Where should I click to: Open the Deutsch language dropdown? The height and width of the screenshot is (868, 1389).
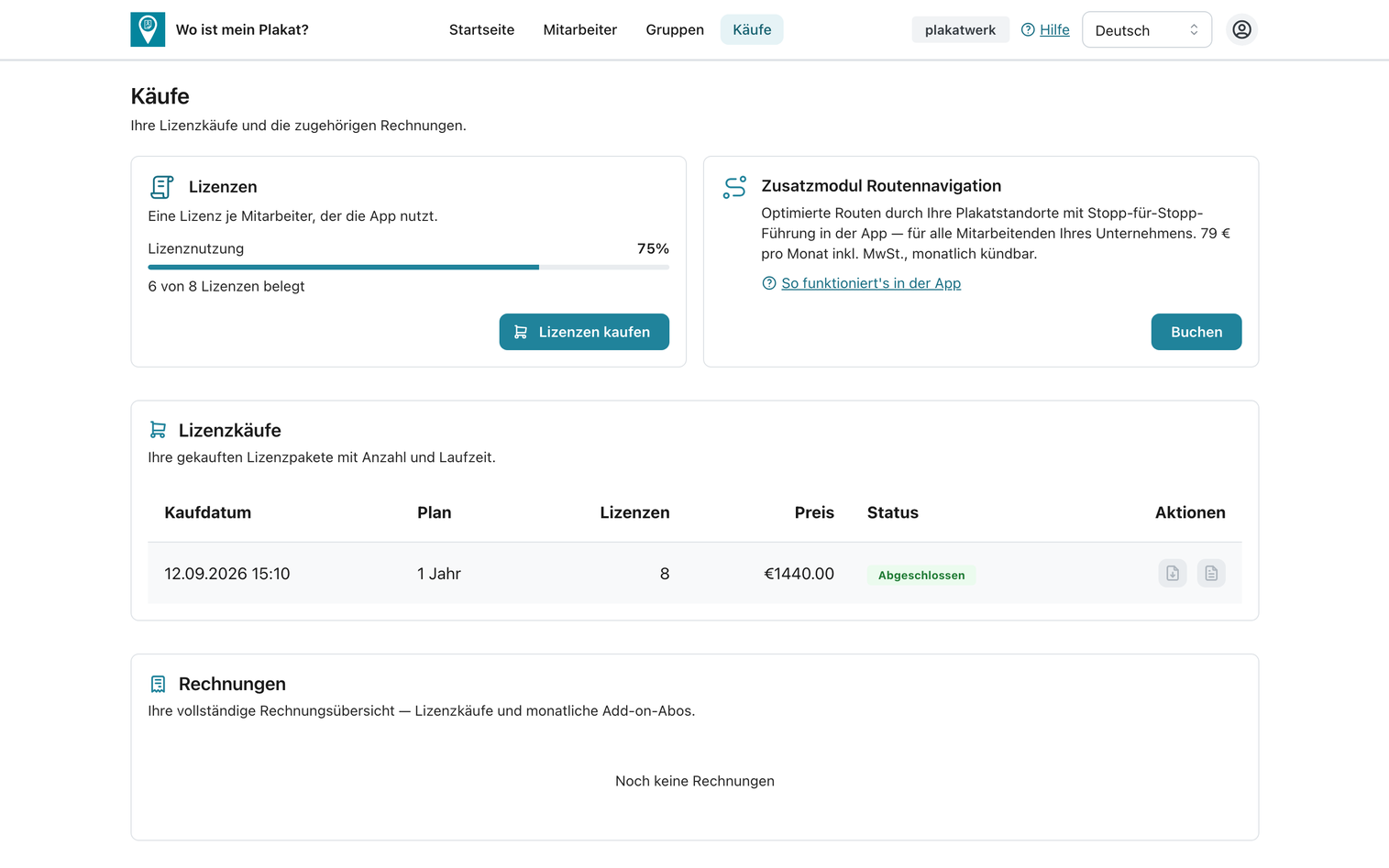pyautogui.click(x=1146, y=30)
